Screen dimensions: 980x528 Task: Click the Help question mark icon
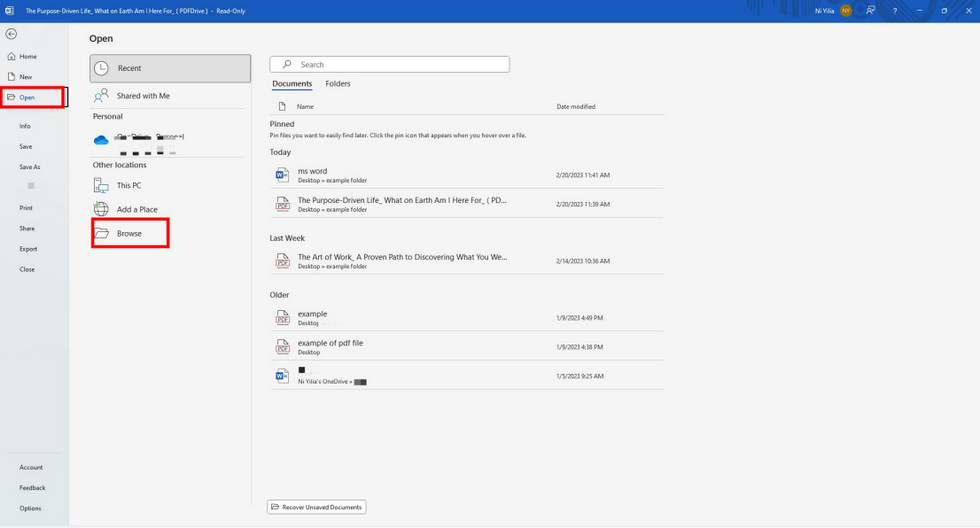895,11
